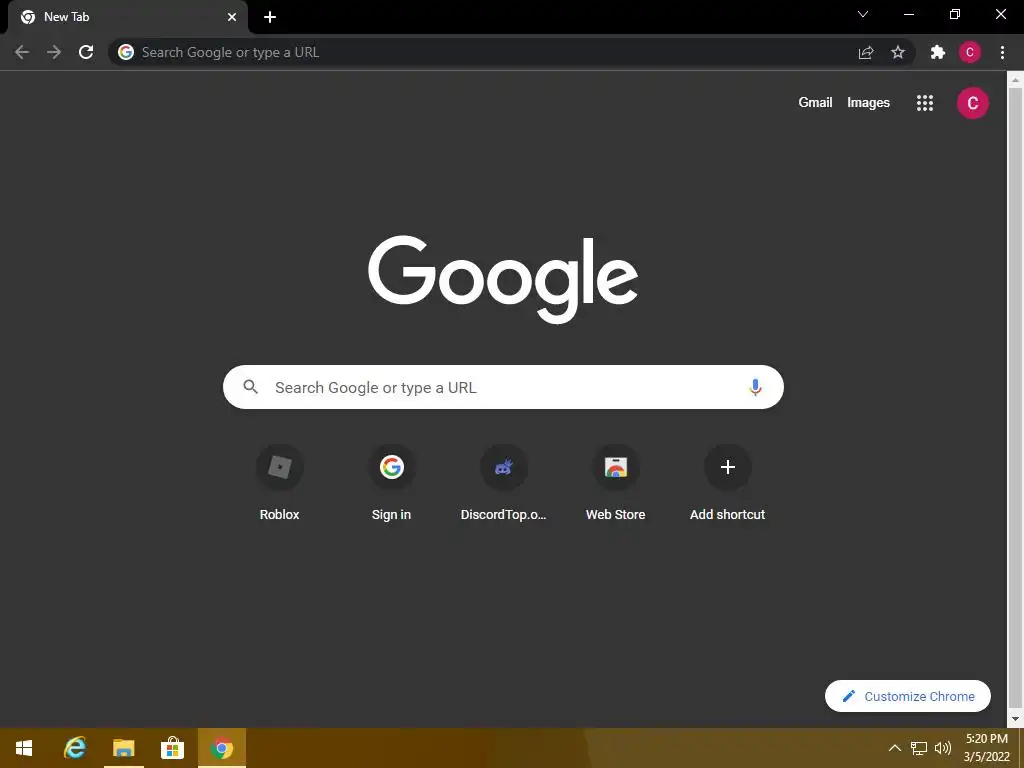Click the Google site icon in address bar
The image size is (1024, 768).
click(126, 52)
